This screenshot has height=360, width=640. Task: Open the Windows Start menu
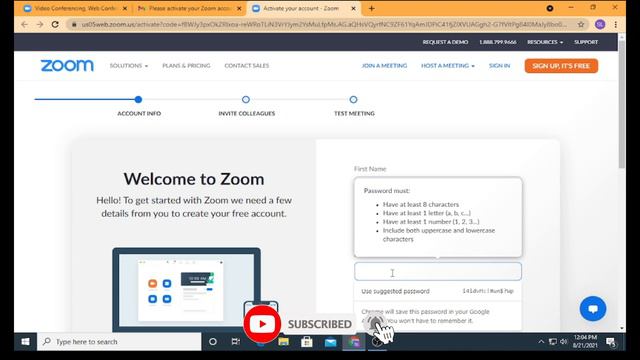click(25, 342)
